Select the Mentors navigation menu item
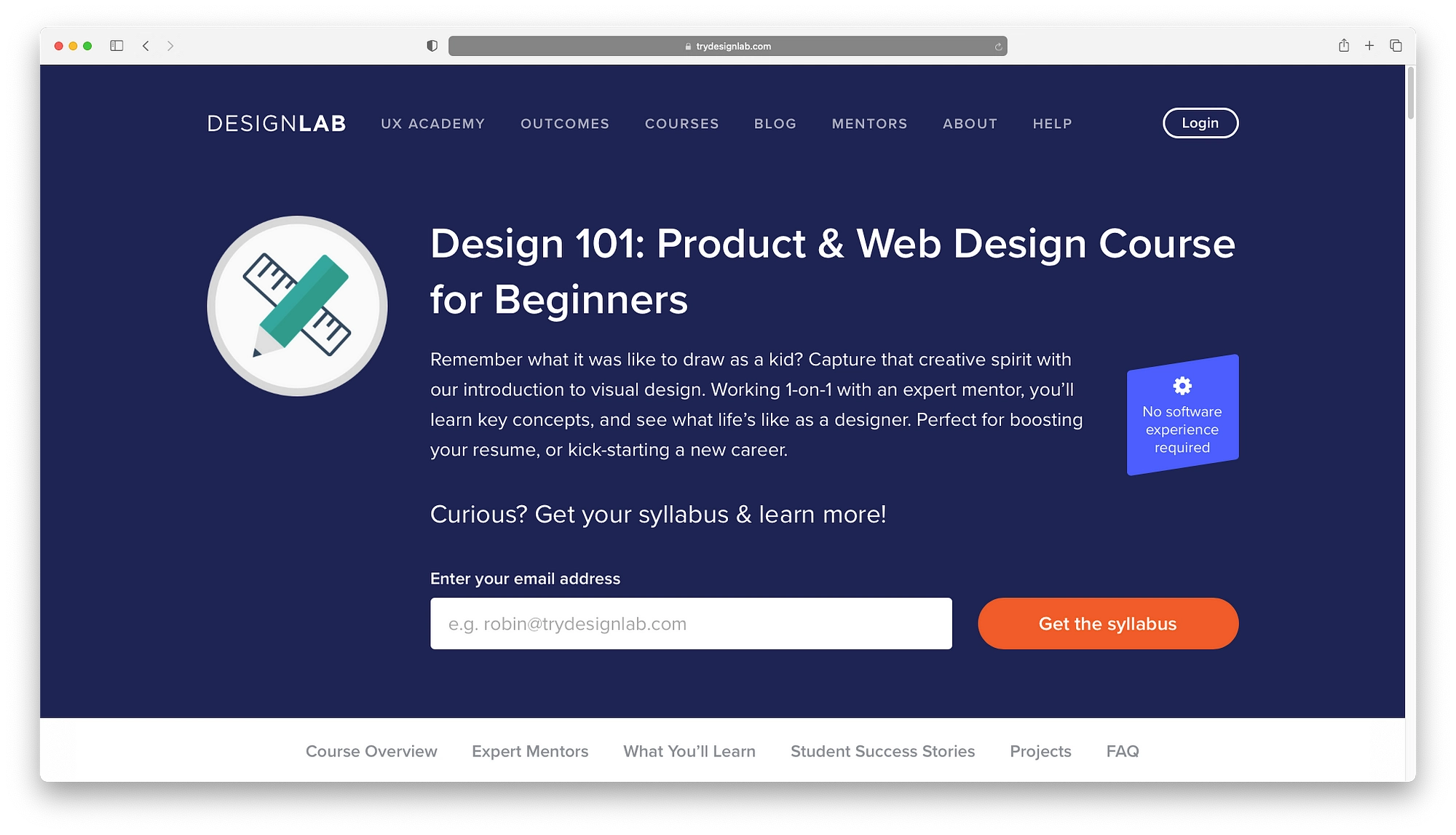This screenshot has width=1456, height=835. [870, 123]
